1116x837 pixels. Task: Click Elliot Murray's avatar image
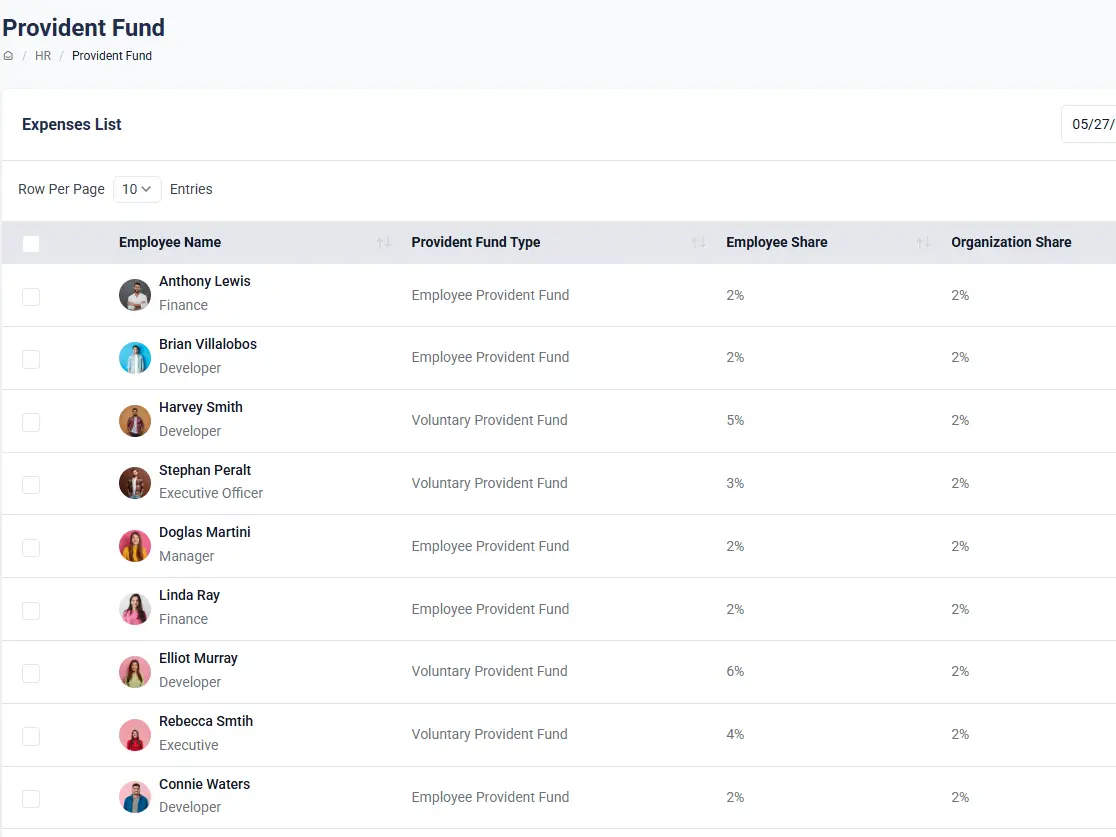click(135, 672)
